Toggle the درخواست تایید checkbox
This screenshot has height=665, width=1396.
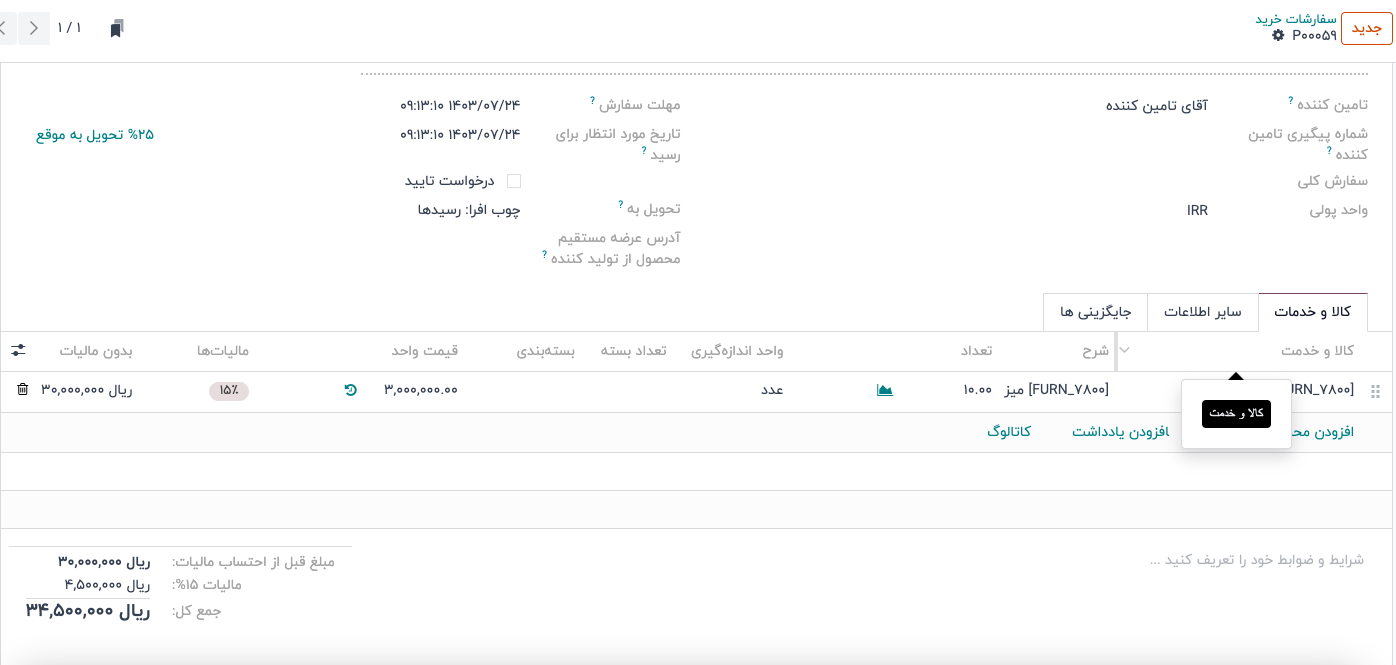[514, 181]
